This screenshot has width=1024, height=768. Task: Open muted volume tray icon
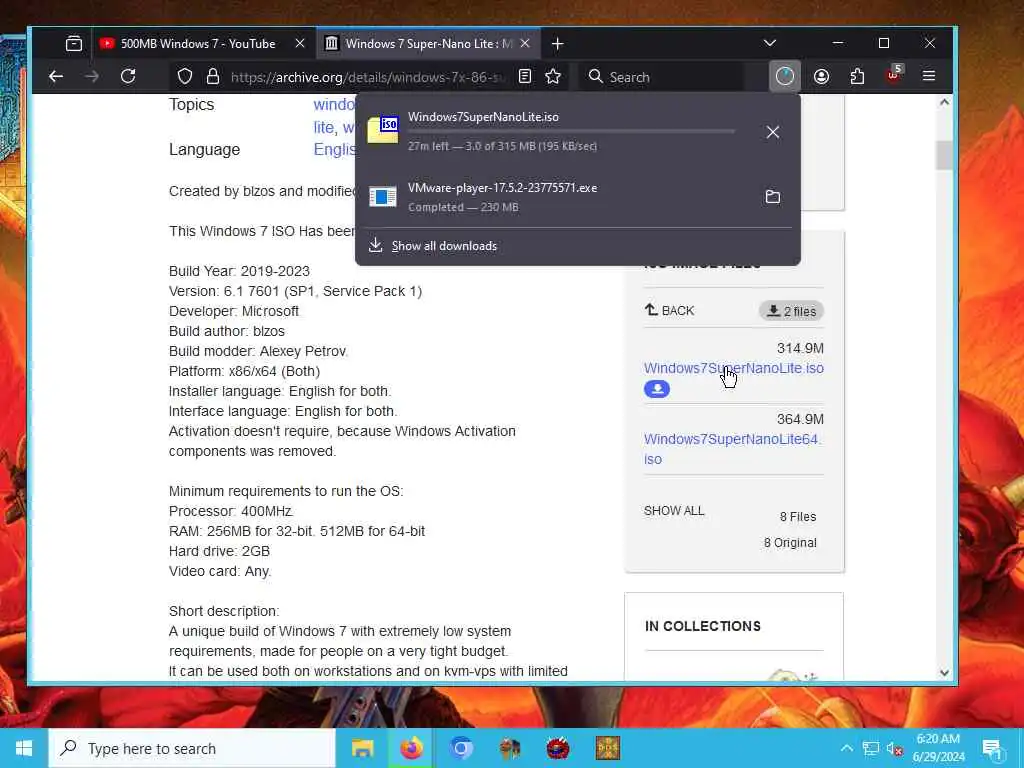[895, 749]
